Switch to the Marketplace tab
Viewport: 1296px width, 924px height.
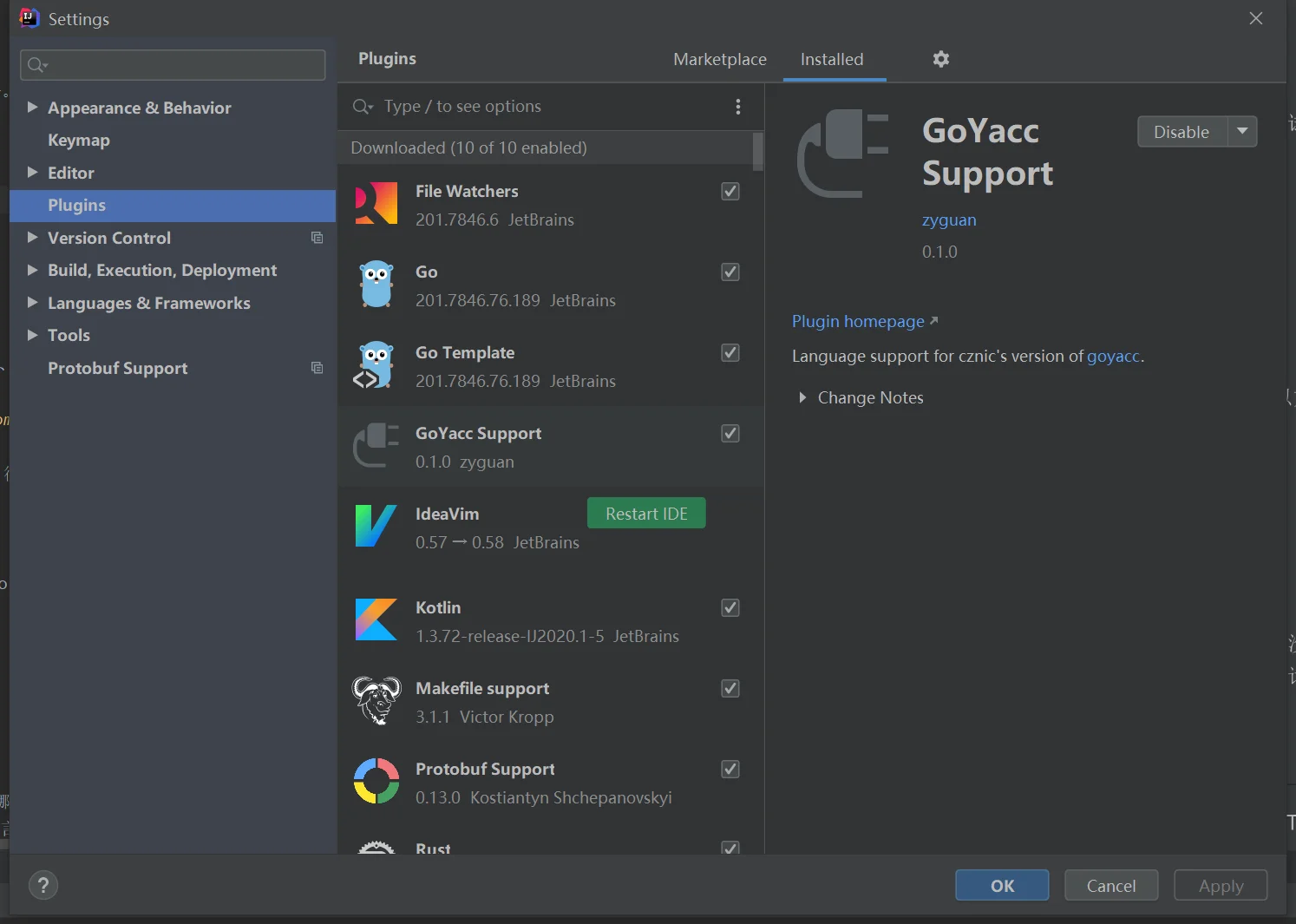coord(719,59)
